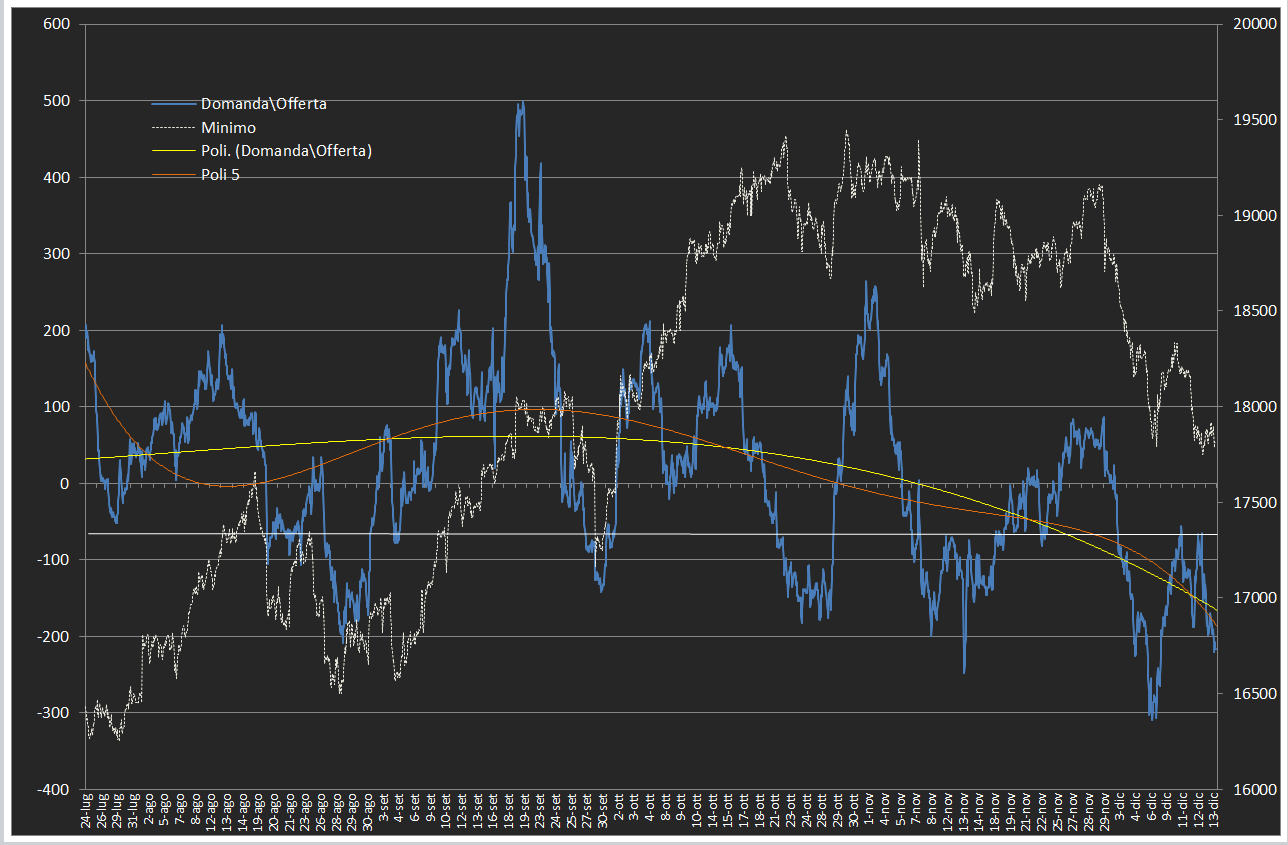1288x845 pixels.
Task: Click the 19-nov date label
Action: [1009, 812]
